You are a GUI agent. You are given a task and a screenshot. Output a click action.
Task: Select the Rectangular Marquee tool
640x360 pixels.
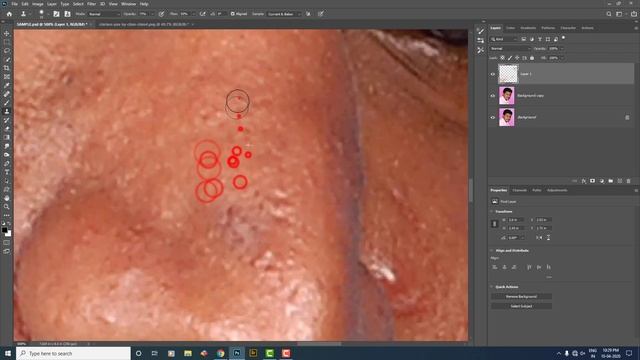pyautogui.click(x=7, y=42)
